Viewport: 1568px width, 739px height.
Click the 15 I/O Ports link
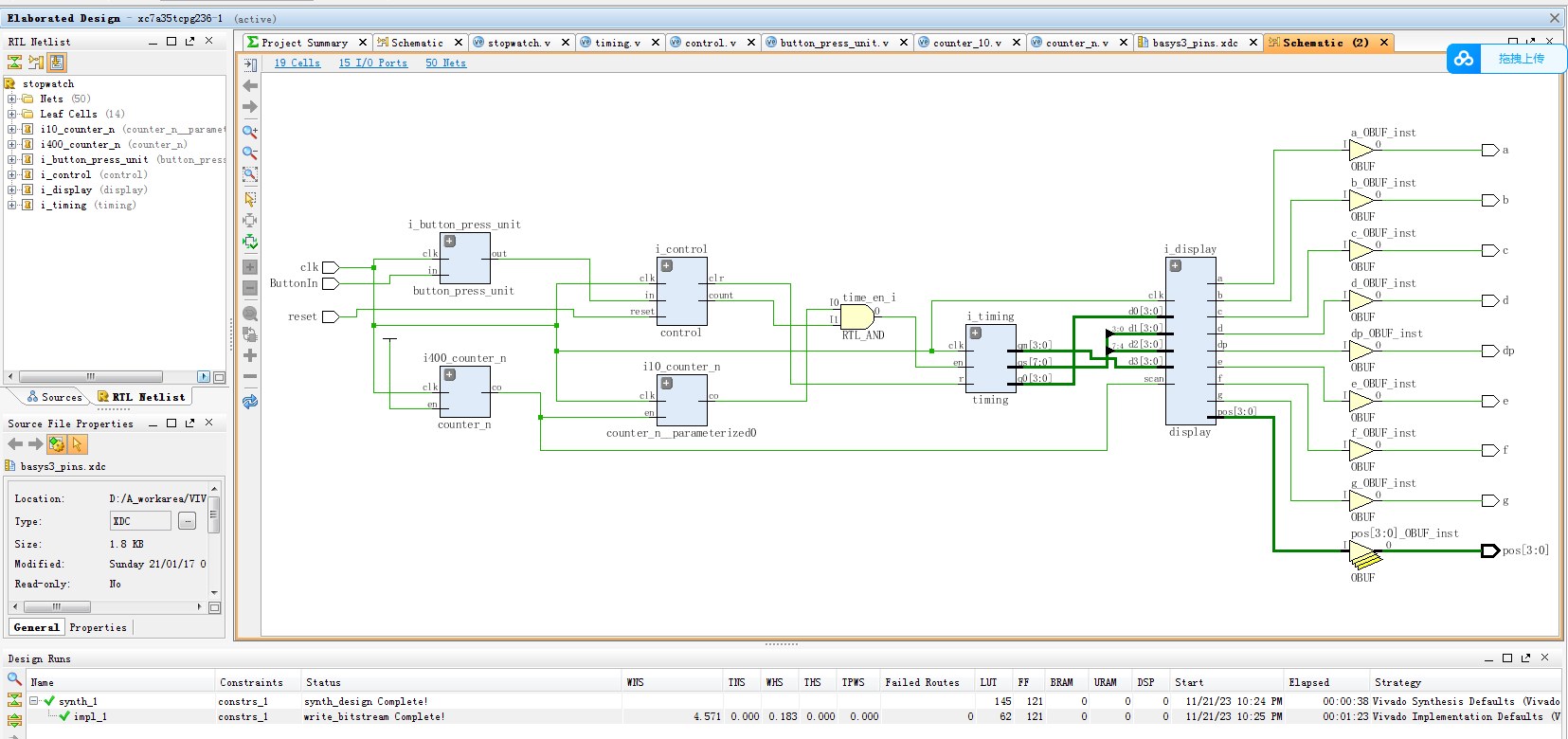coord(373,63)
